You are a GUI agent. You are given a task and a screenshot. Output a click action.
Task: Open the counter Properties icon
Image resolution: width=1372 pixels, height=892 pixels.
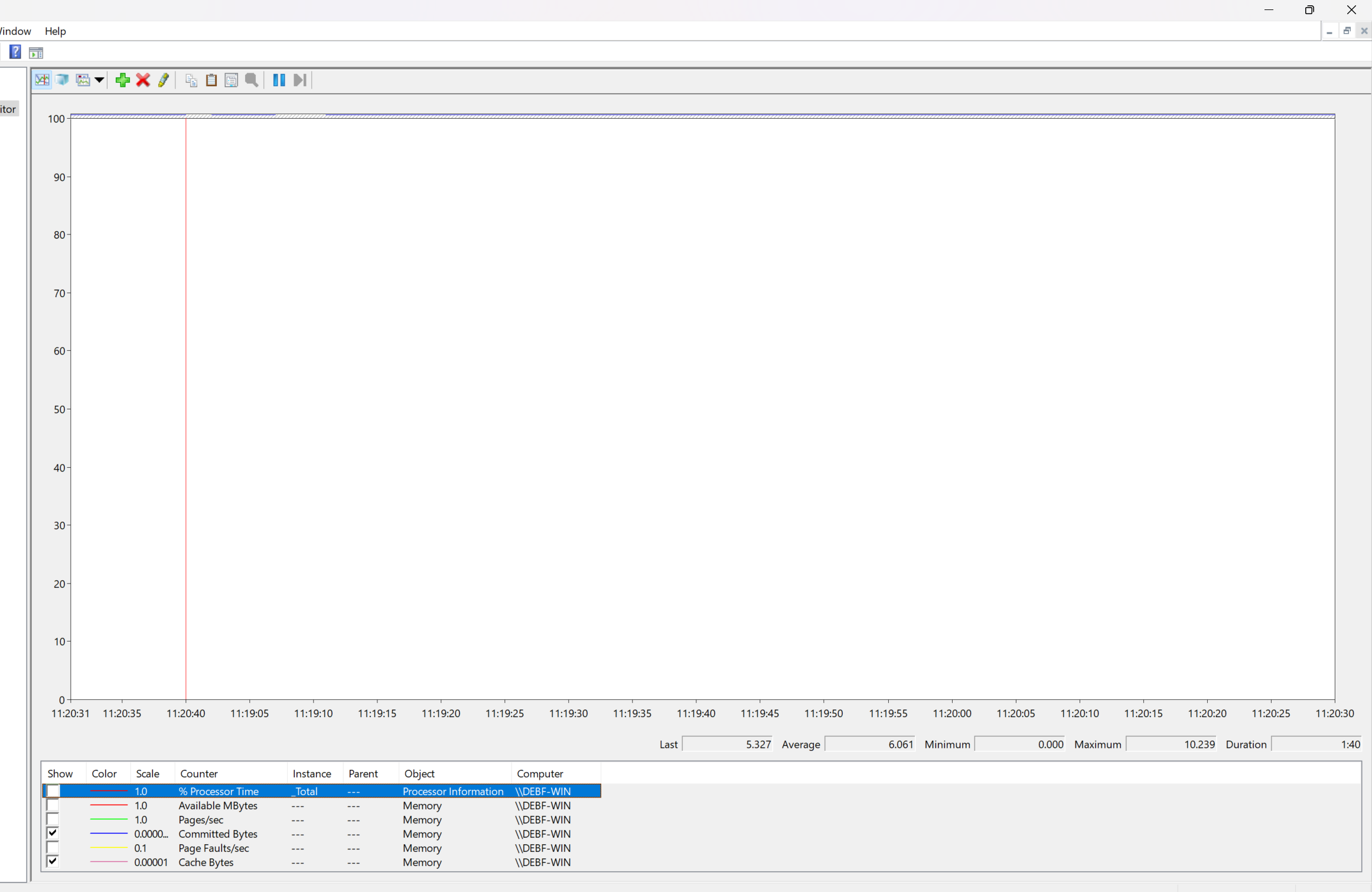231,80
